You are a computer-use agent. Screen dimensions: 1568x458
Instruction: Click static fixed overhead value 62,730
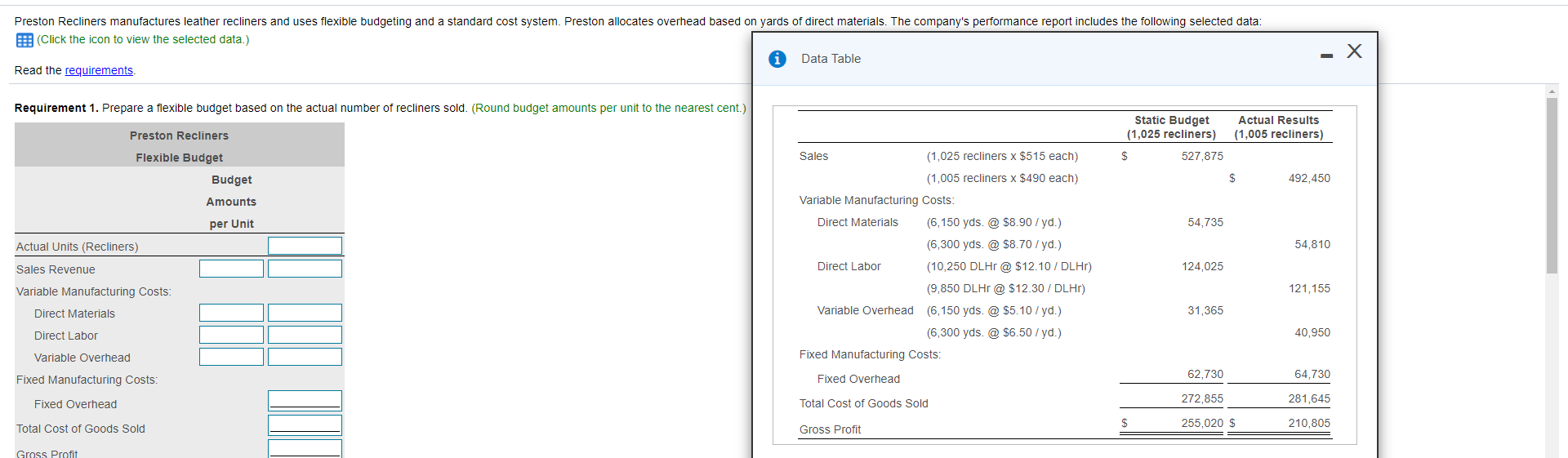coord(1205,374)
